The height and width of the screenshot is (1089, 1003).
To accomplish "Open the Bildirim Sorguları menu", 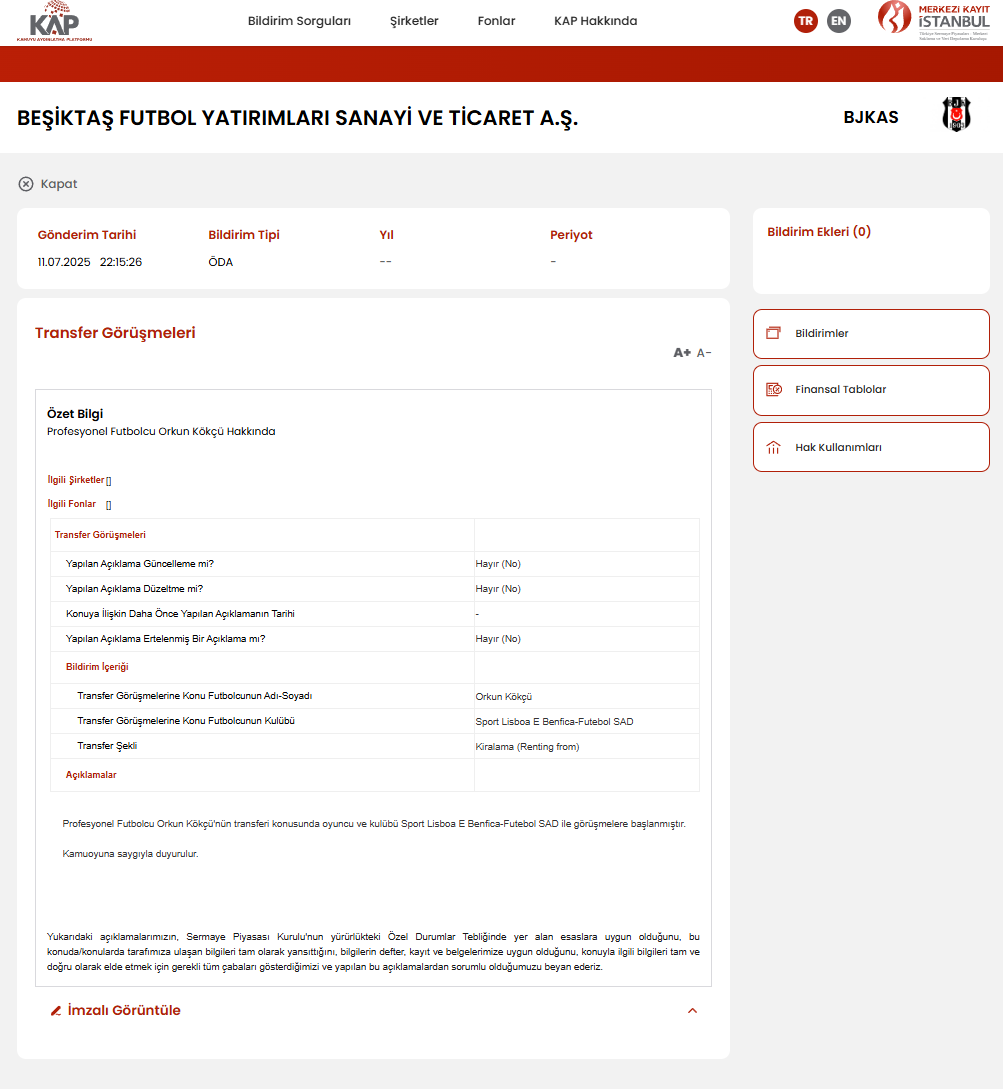I will 299,21.
